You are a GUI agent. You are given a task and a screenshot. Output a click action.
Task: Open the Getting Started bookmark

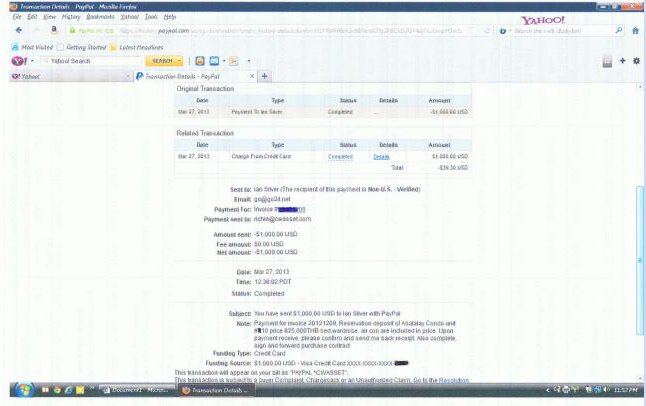(82, 47)
